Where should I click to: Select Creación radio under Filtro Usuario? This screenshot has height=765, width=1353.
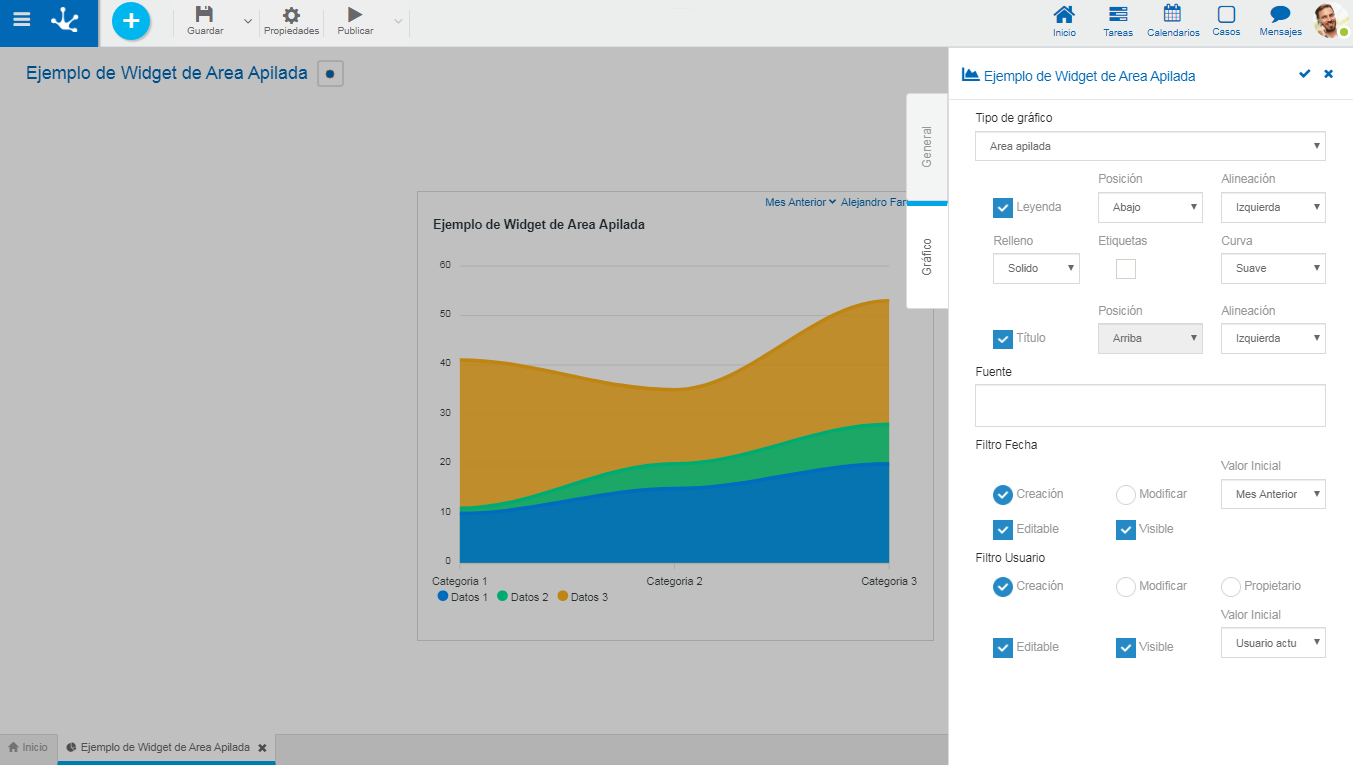tap(1003, 586)
